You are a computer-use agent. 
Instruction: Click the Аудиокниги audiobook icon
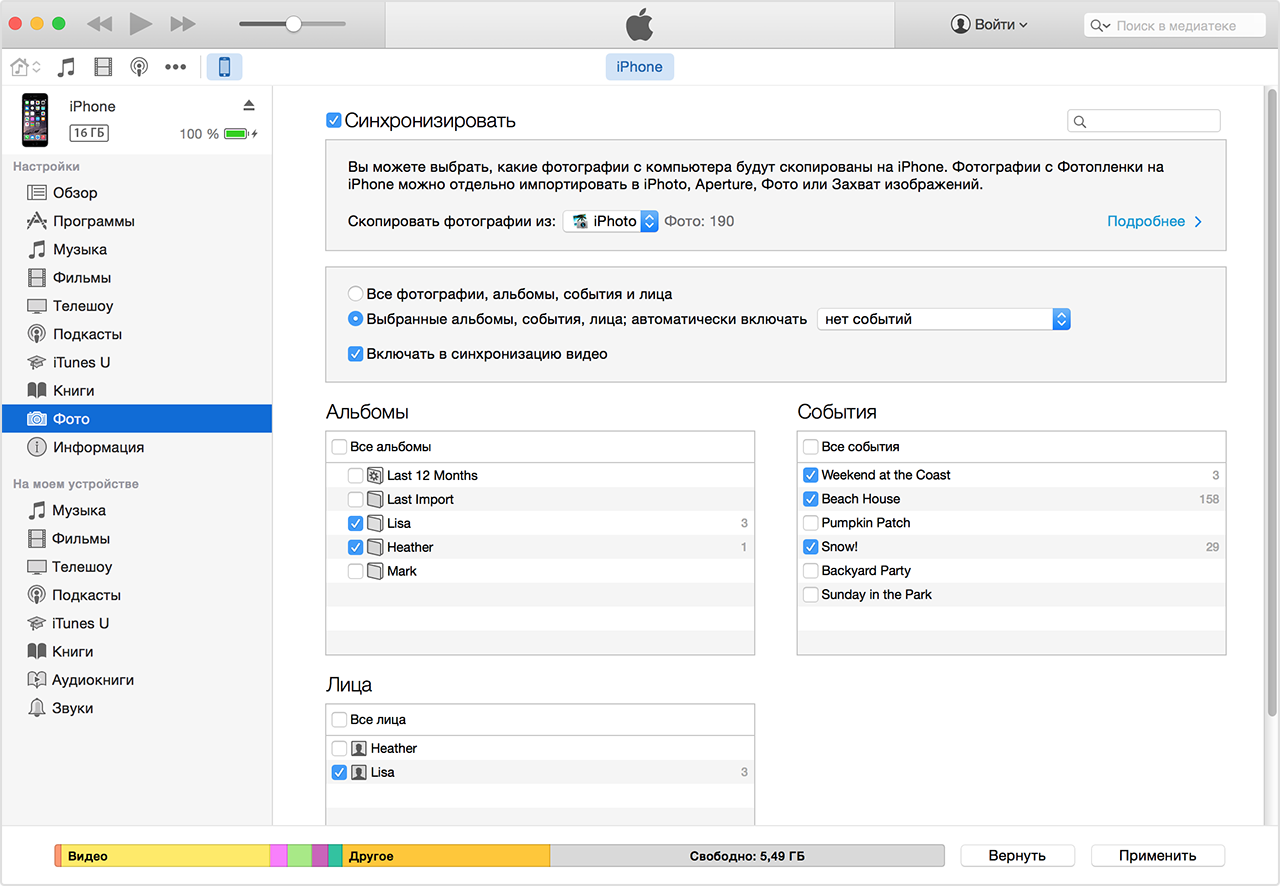[x=37, y=679]
